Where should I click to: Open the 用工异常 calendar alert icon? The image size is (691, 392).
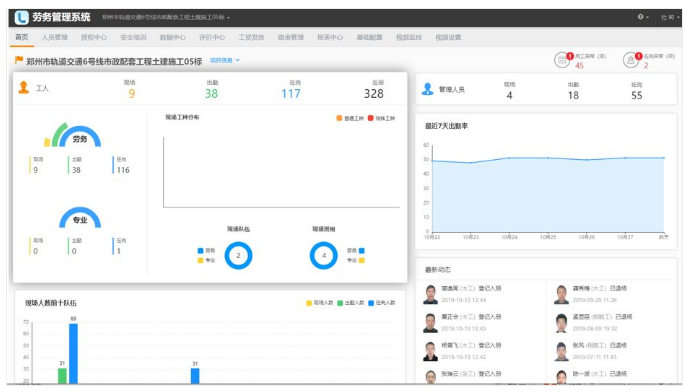pyautogui.click(x=562, y=60)
